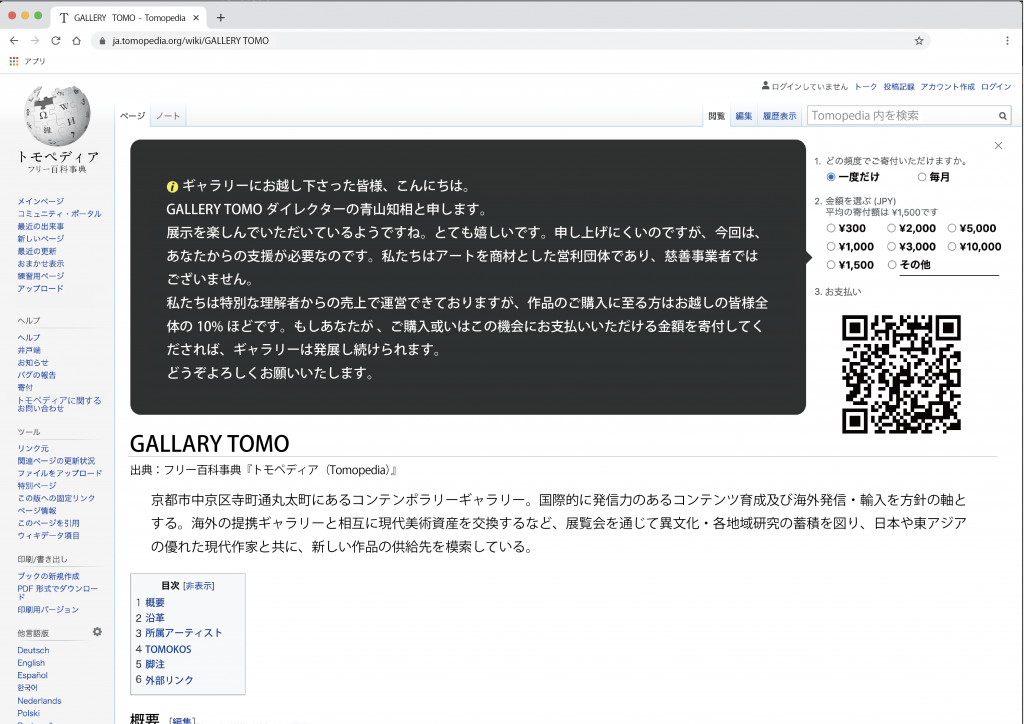Jump to 所属アーティスト in contents
The height and width of the screenshot is (724, 1024).
tap(184, 633)
